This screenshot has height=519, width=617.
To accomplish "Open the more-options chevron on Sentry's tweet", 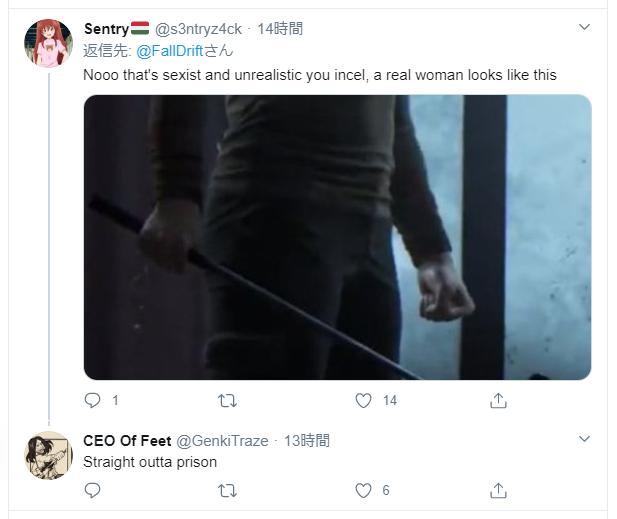I will coord(585,28).
